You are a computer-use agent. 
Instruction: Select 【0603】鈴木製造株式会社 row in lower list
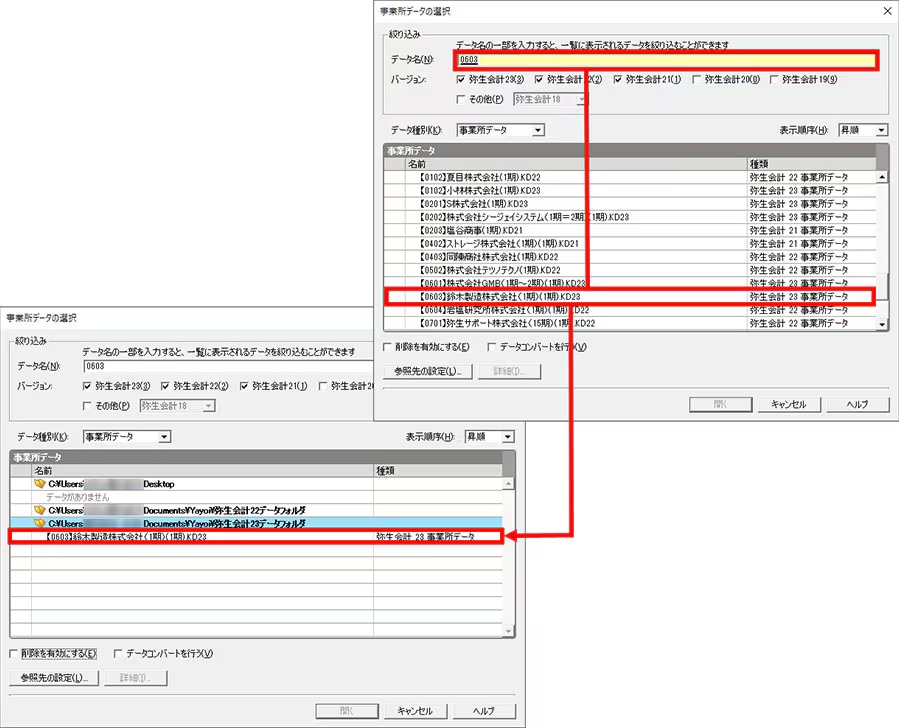256,537
